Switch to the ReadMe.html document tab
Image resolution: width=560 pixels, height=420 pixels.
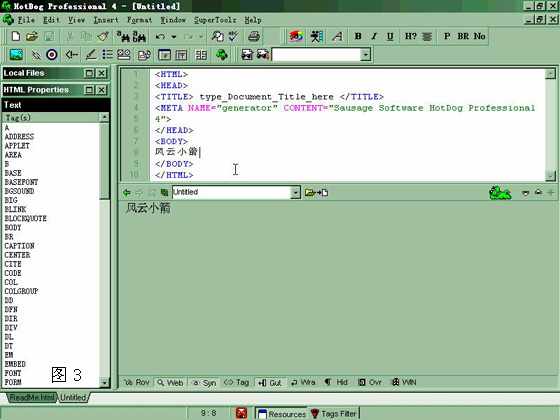[x=32, y=397]
